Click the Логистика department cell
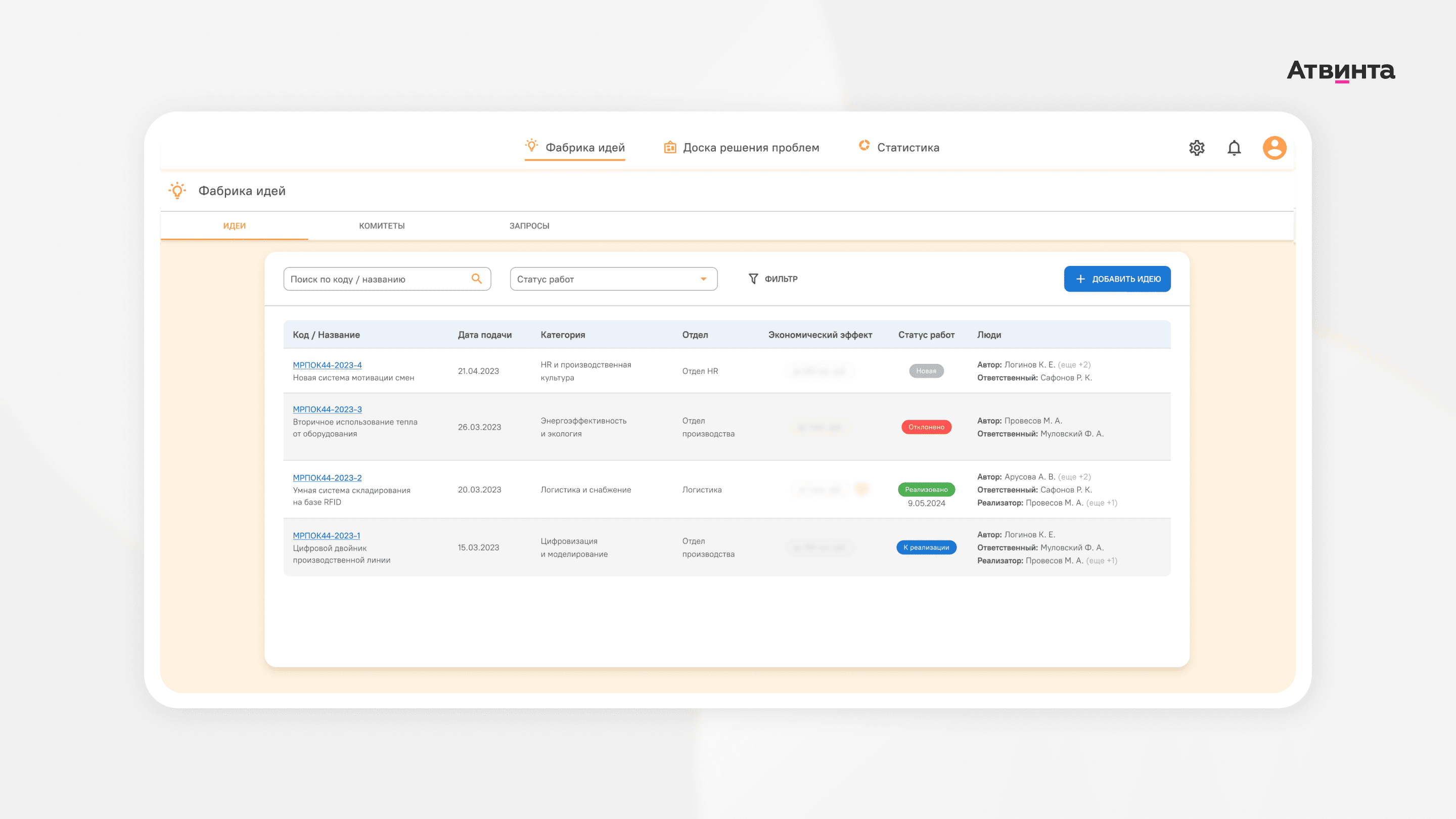The width and height of the screenshot is (1456, 819). [701, 489]
